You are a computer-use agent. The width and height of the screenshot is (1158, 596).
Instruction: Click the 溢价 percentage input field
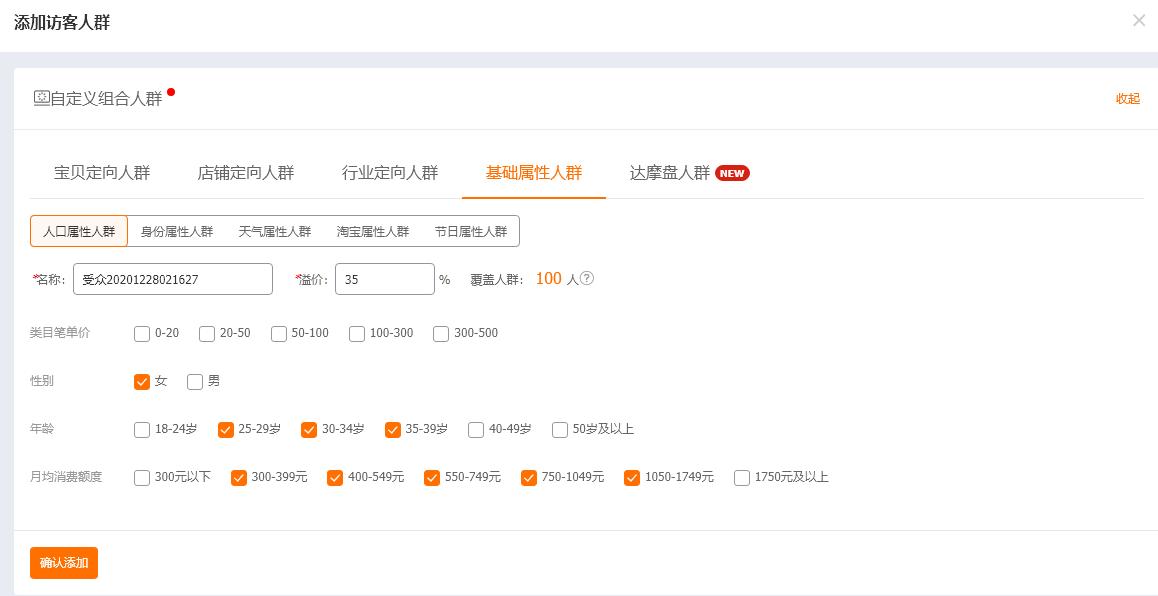tap(384, 279)
